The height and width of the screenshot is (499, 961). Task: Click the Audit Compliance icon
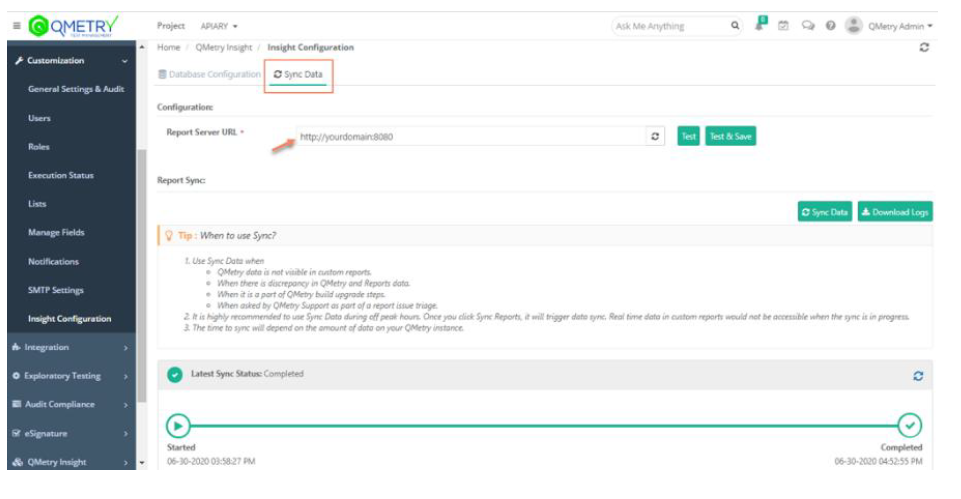pyautogui.click(x=17, y=404)
